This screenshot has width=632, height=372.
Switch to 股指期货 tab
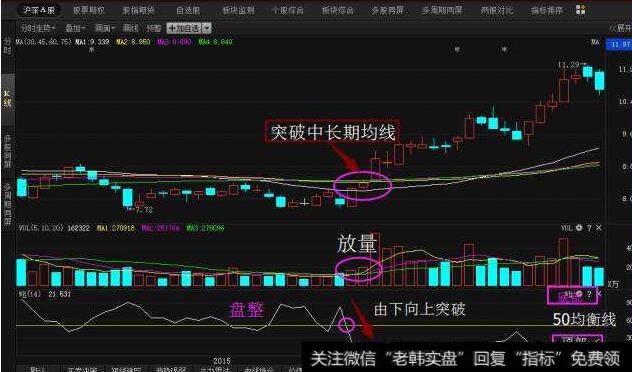tap(138, 10)
